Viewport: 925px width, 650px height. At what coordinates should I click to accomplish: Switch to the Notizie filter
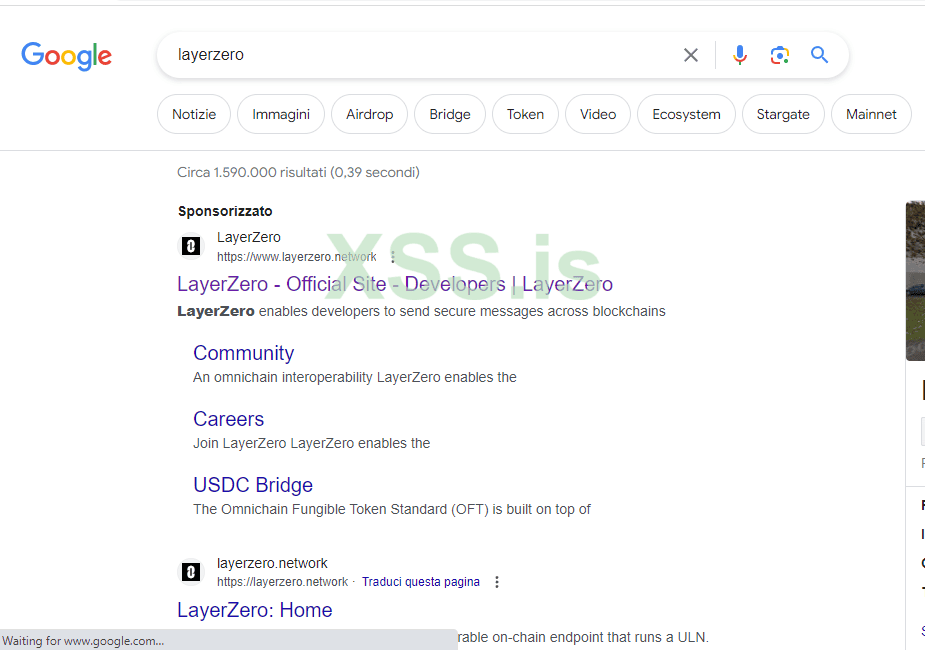coord(193,114)
